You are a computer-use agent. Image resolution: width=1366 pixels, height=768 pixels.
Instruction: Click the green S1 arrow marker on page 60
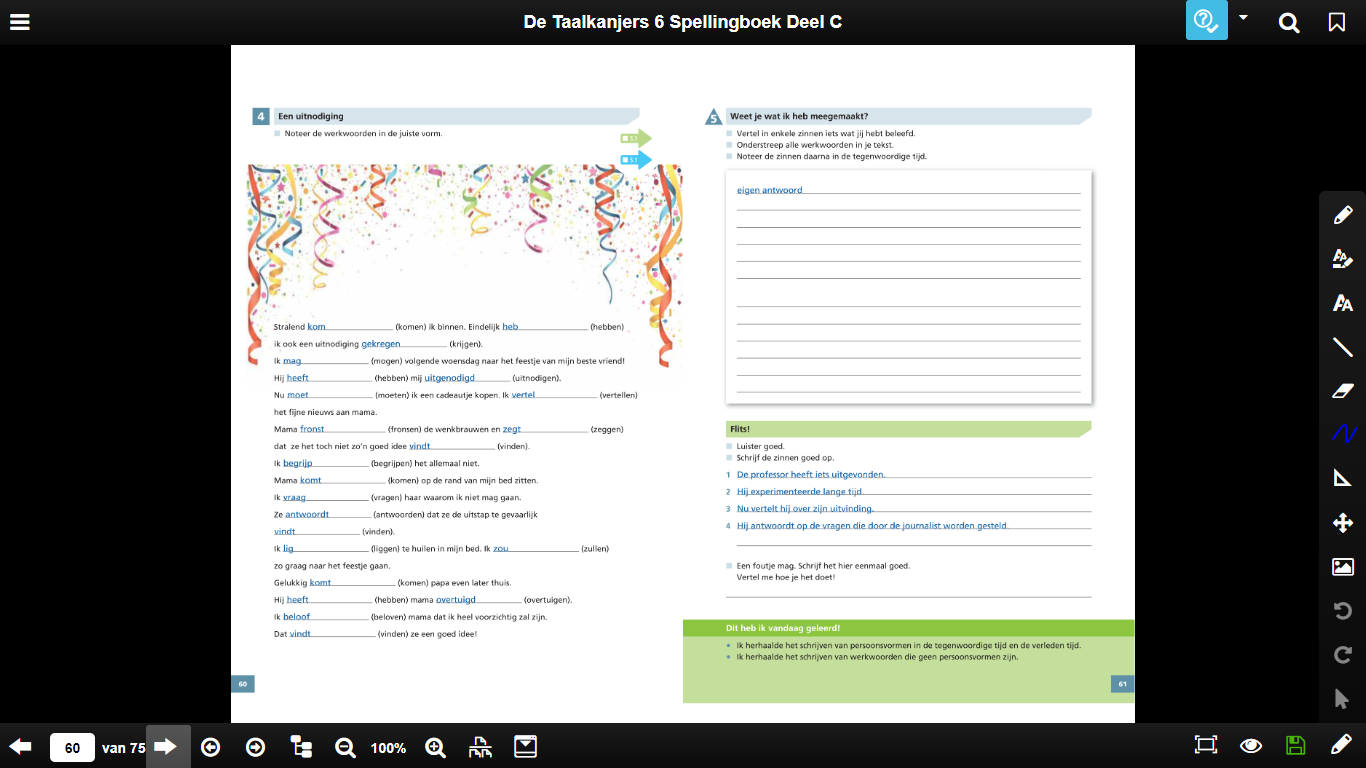(x=636, y=138)
